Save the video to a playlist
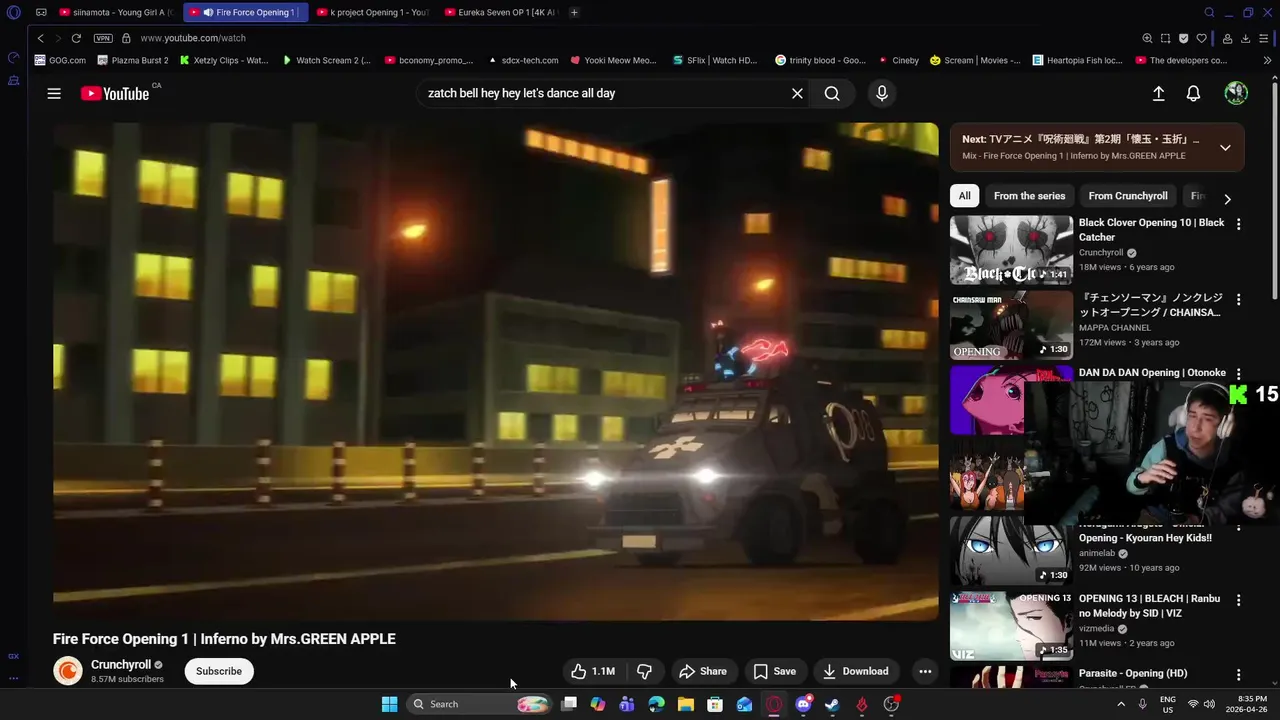Screen dimensions: 1280x720 pyautogui.click(x=775, y=671)
